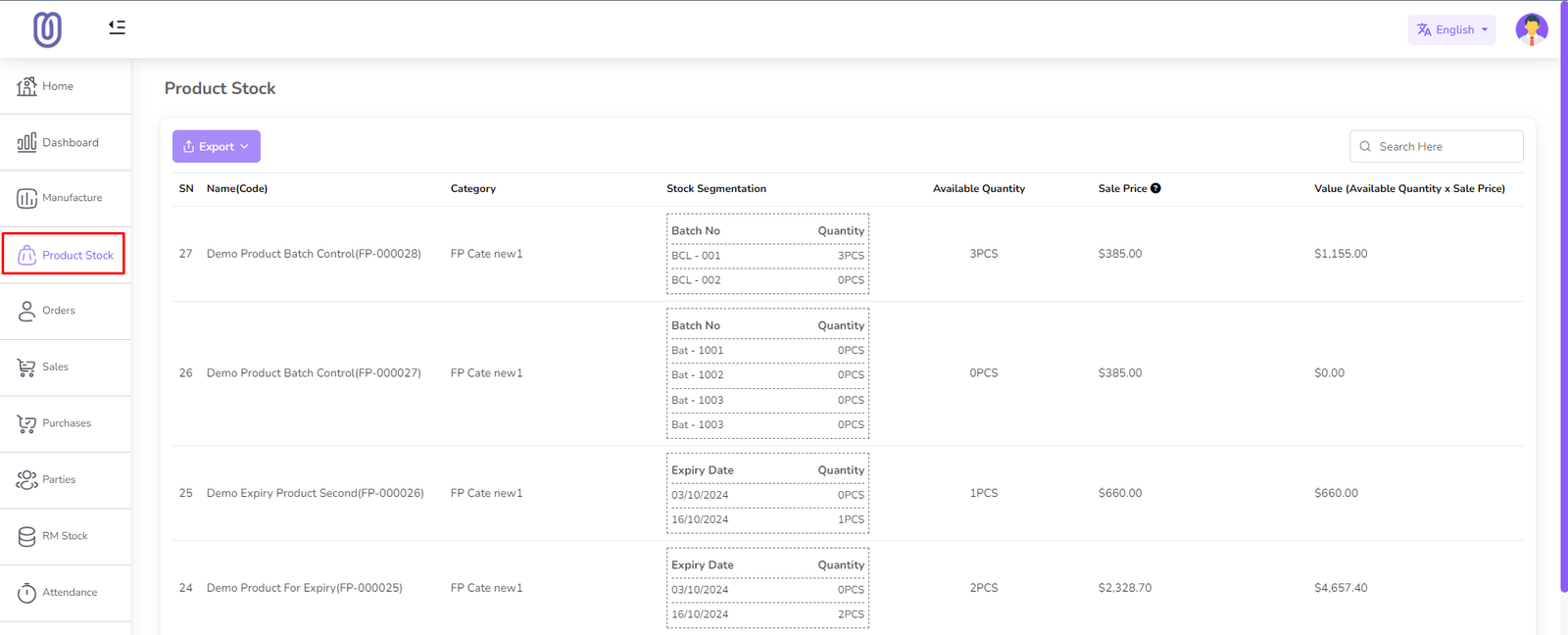Screen dimensions: 1568x635
Task: Open the Dashboard chart icon
Action: [x=26, y=143]
